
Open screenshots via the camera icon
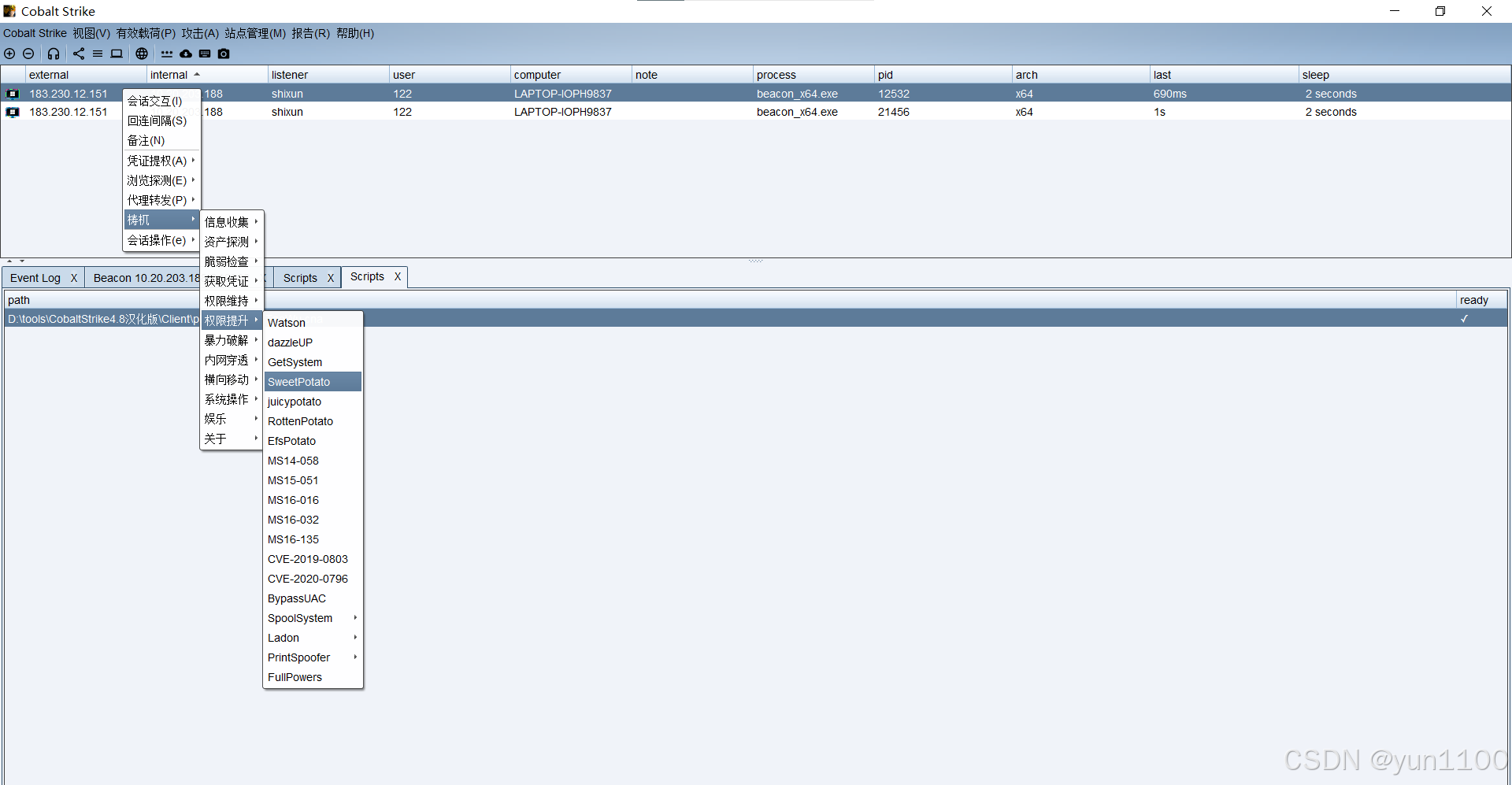[x=224, y=54]
